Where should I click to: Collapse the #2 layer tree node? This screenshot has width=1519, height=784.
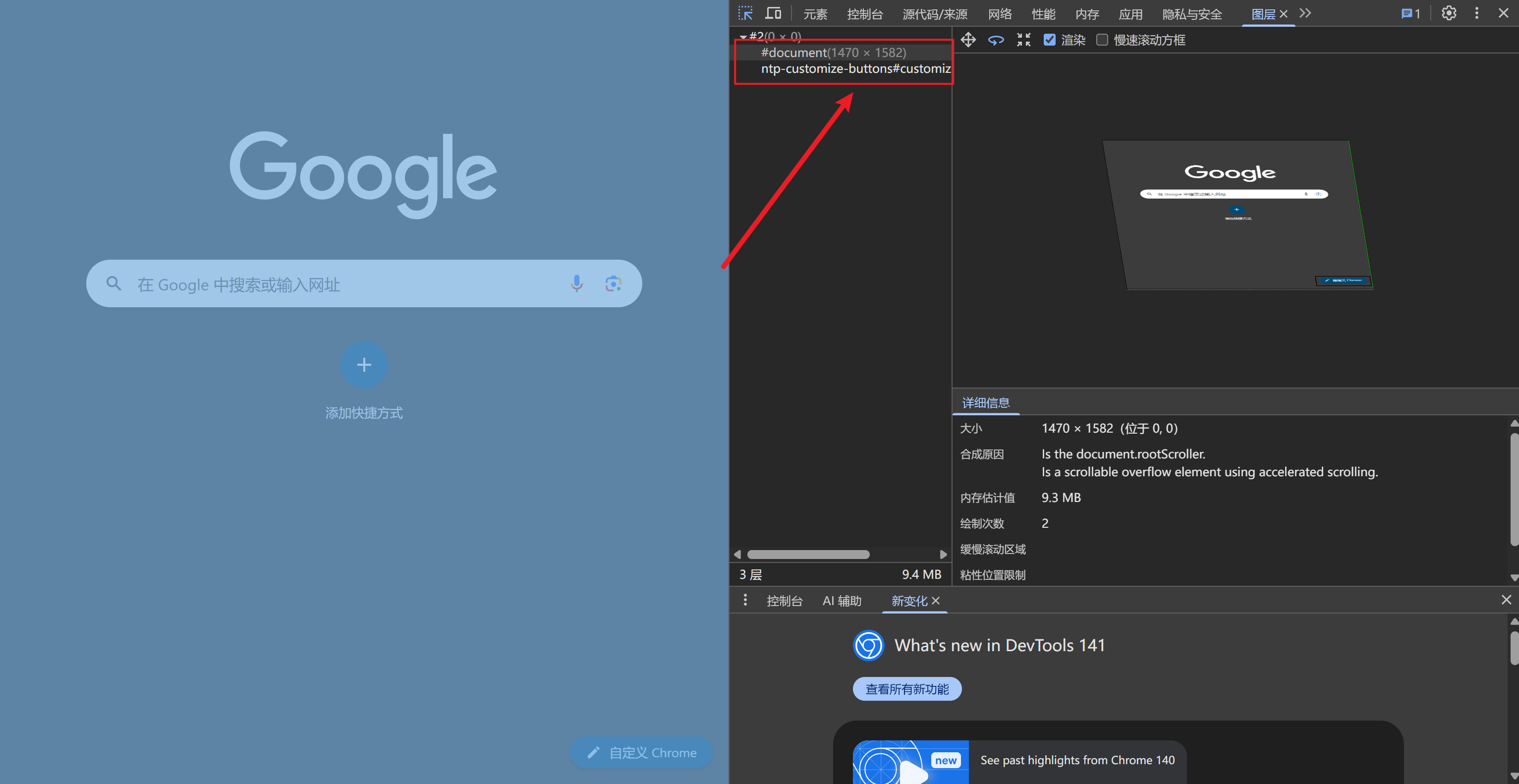coord(743,37)
